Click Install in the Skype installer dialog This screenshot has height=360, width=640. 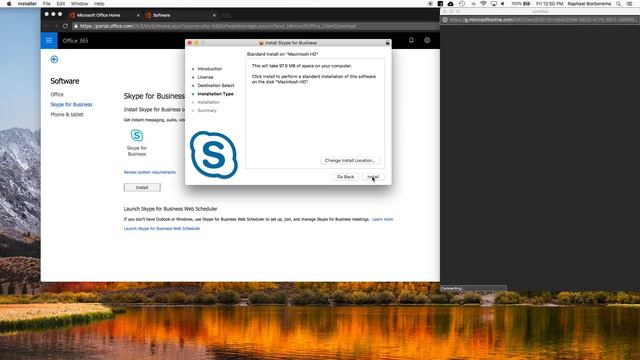(373, 177)
